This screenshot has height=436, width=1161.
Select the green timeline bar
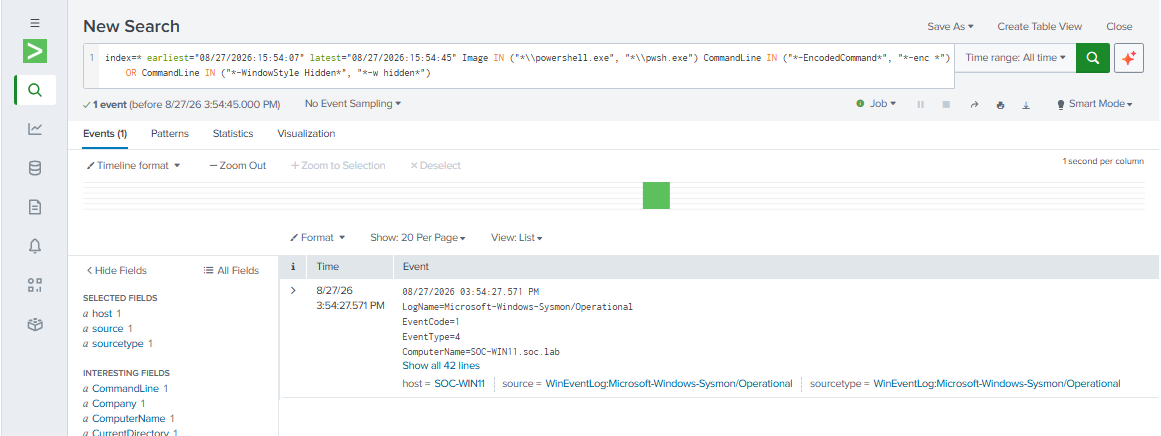click(x=656, y=195)
